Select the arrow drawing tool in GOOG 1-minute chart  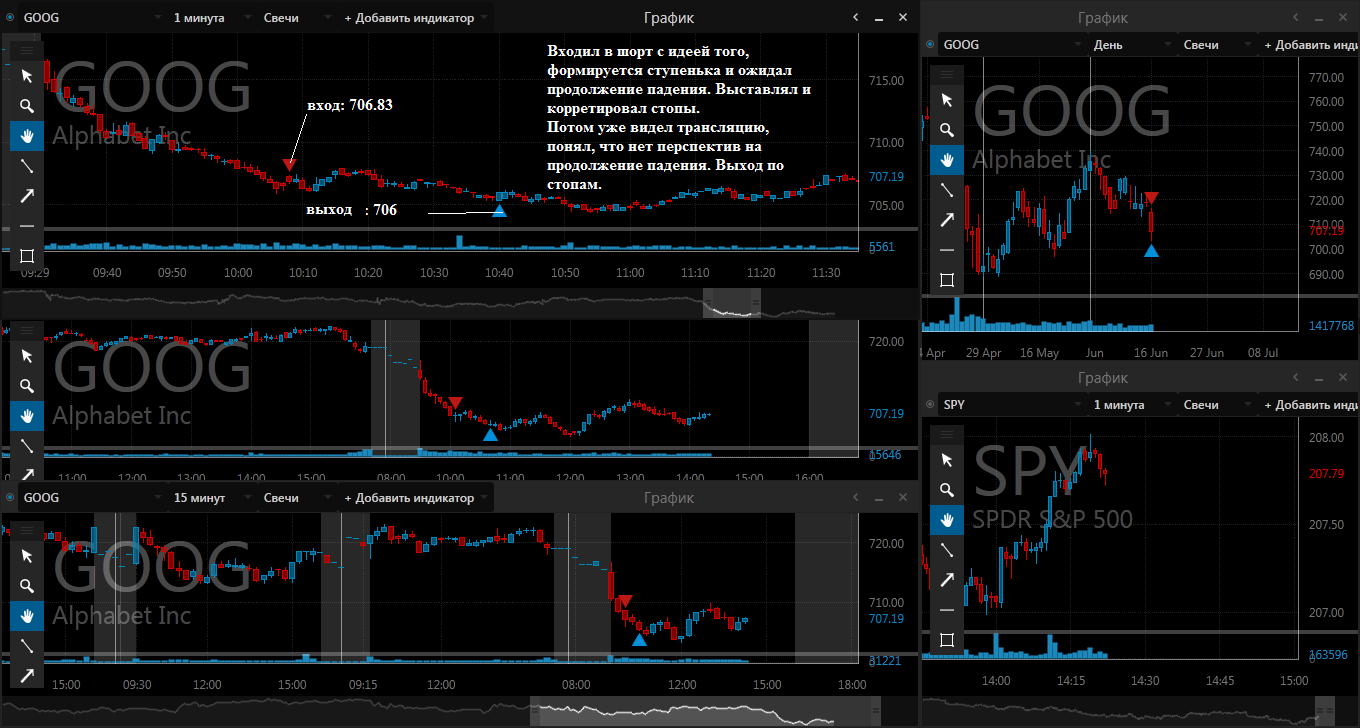27,196
